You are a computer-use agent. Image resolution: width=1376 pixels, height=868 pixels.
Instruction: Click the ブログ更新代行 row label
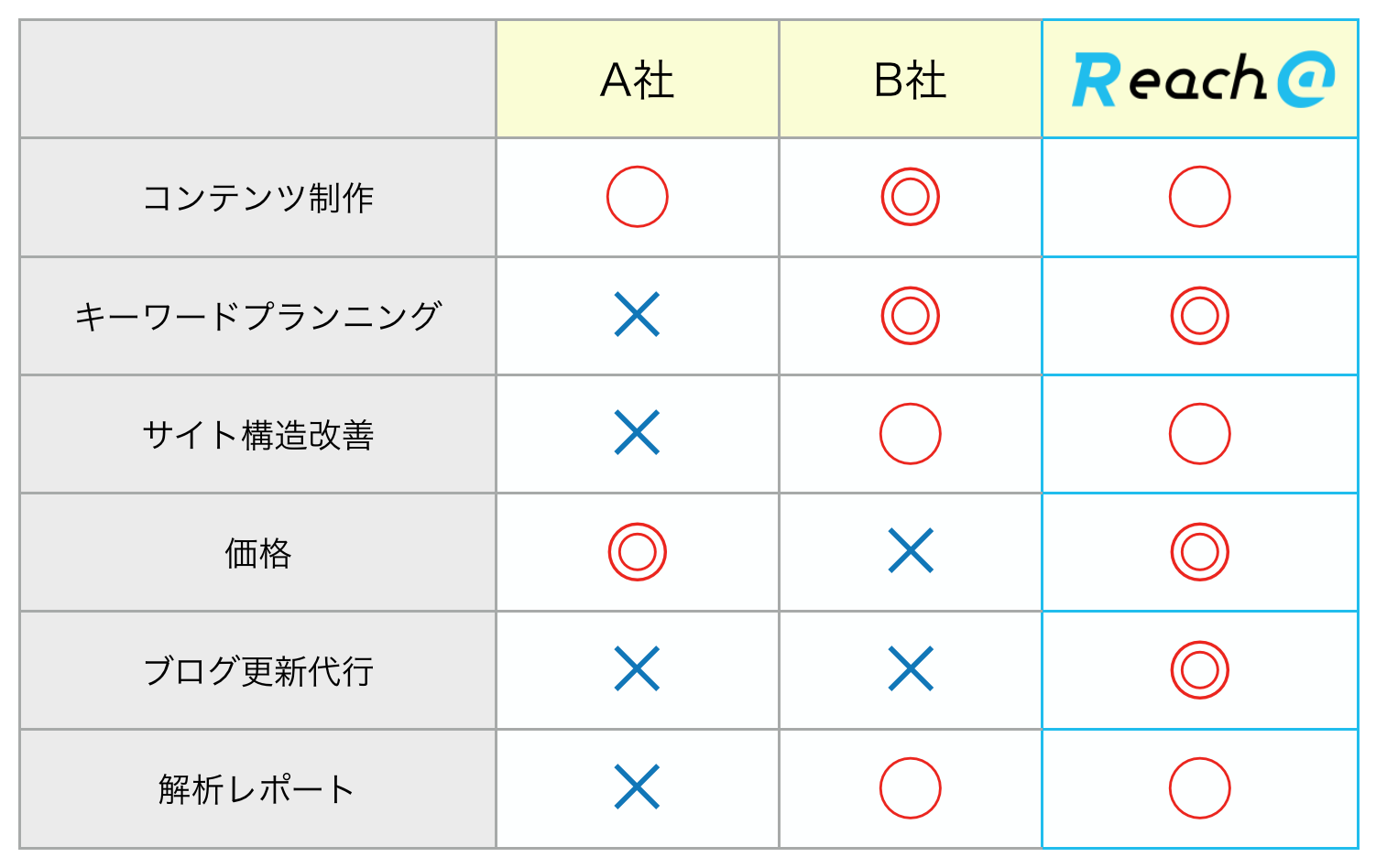(x=258, y=671)
